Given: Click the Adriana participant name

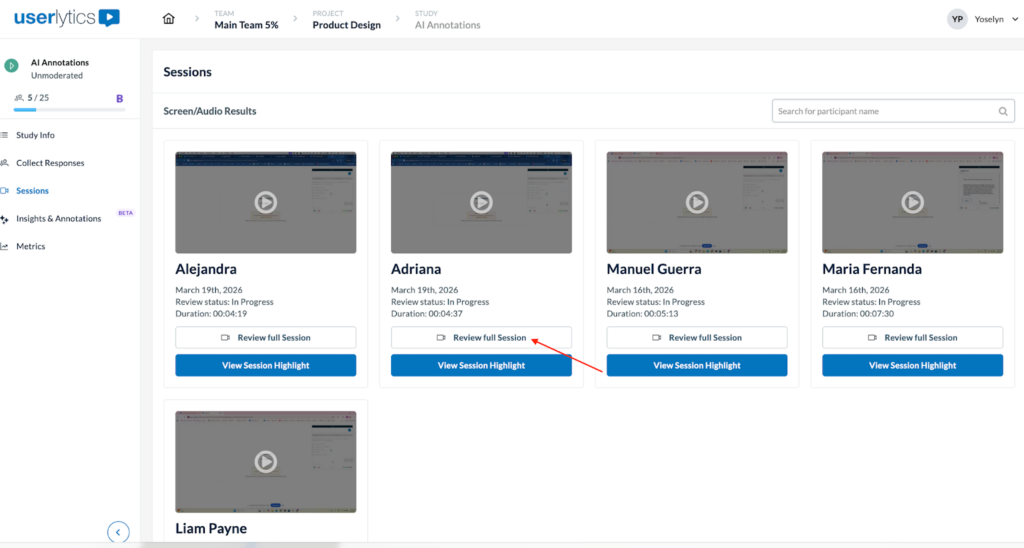Looking at the screenshot, I should pyautogui.click(x=416, y=269).
